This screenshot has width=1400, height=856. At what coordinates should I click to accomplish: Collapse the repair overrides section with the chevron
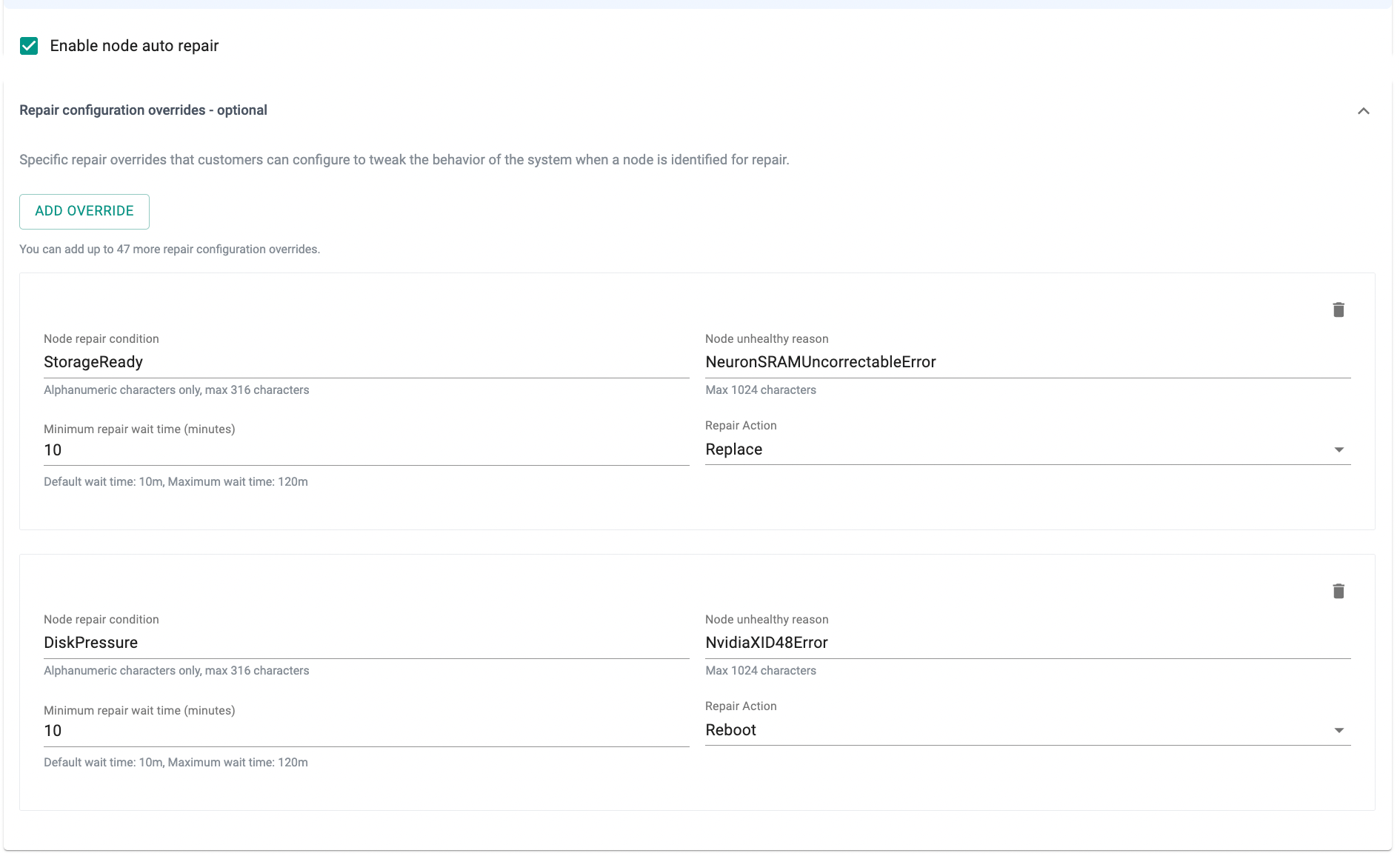point(1363,111)
